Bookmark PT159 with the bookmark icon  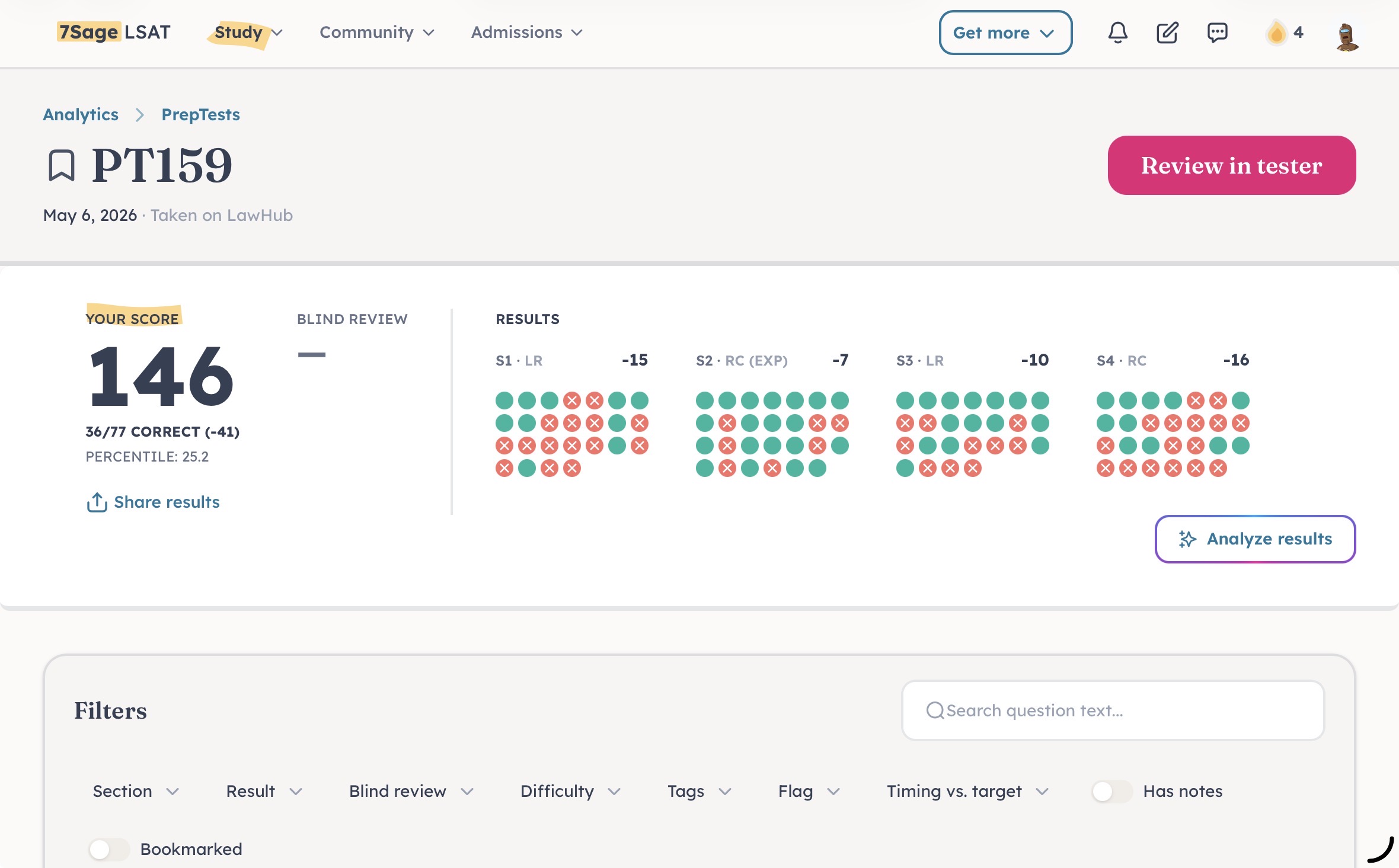pos(61,165)
